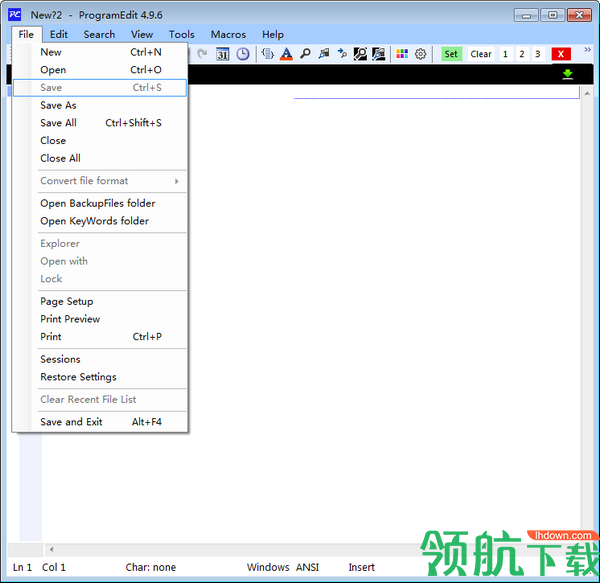The width and height of the screenshot is (600, 583).
Task: Open the Tools menu
Action: (x=182, y=34)
